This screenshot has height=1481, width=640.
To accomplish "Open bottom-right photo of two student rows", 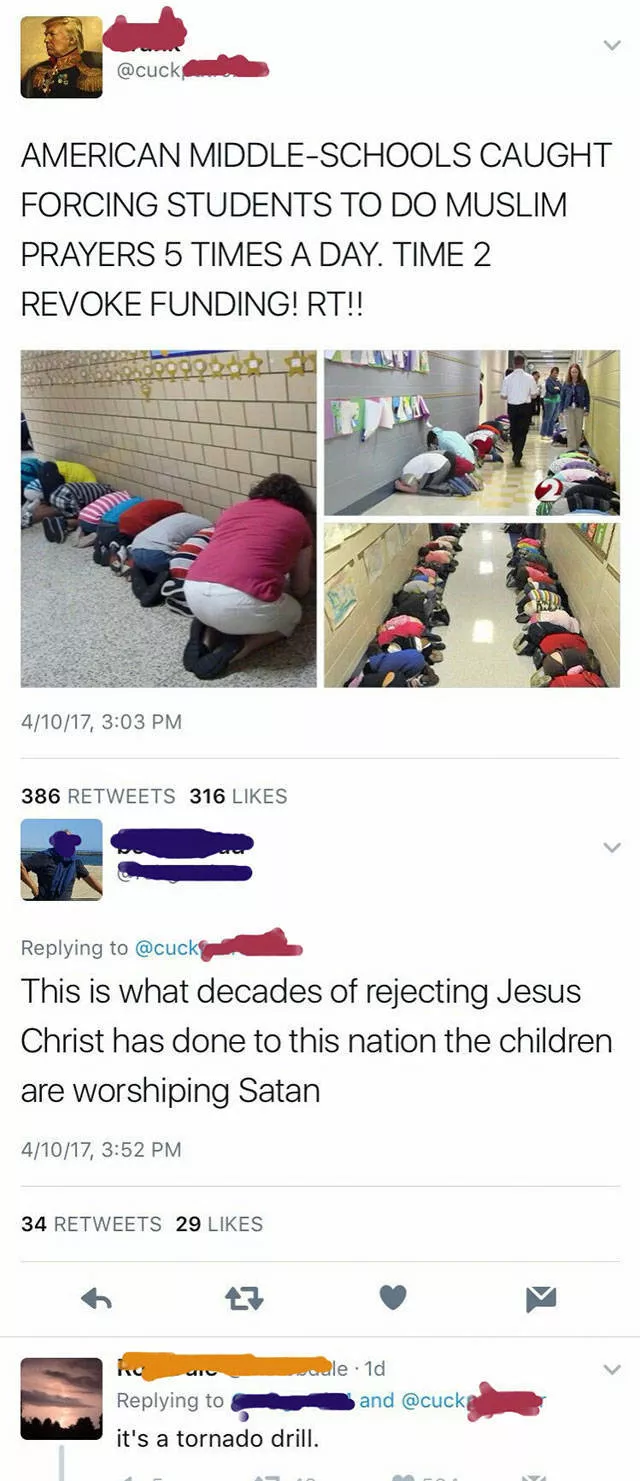I will [472, 605].
